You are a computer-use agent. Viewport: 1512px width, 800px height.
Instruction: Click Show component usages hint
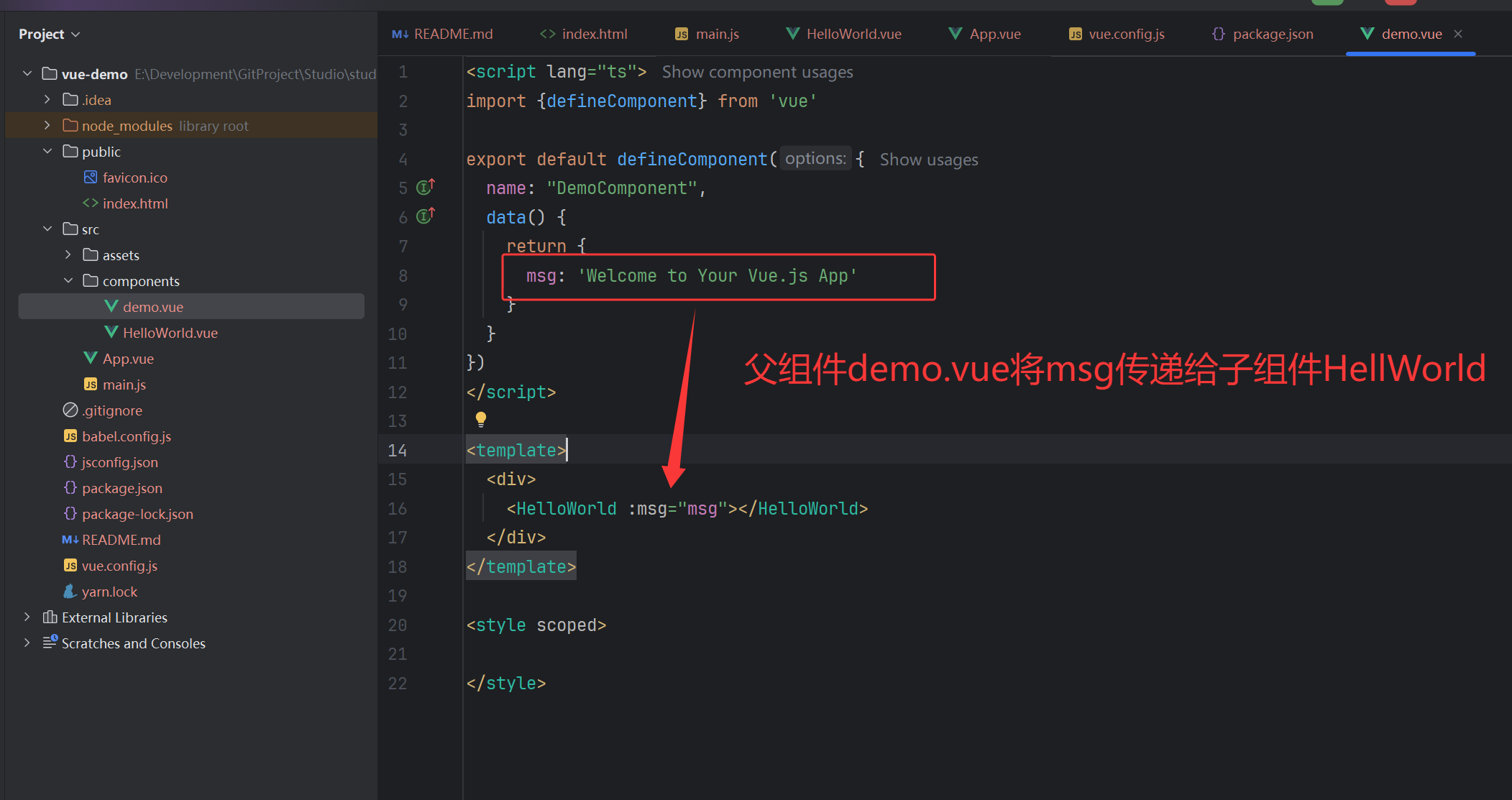pos(757,72)
